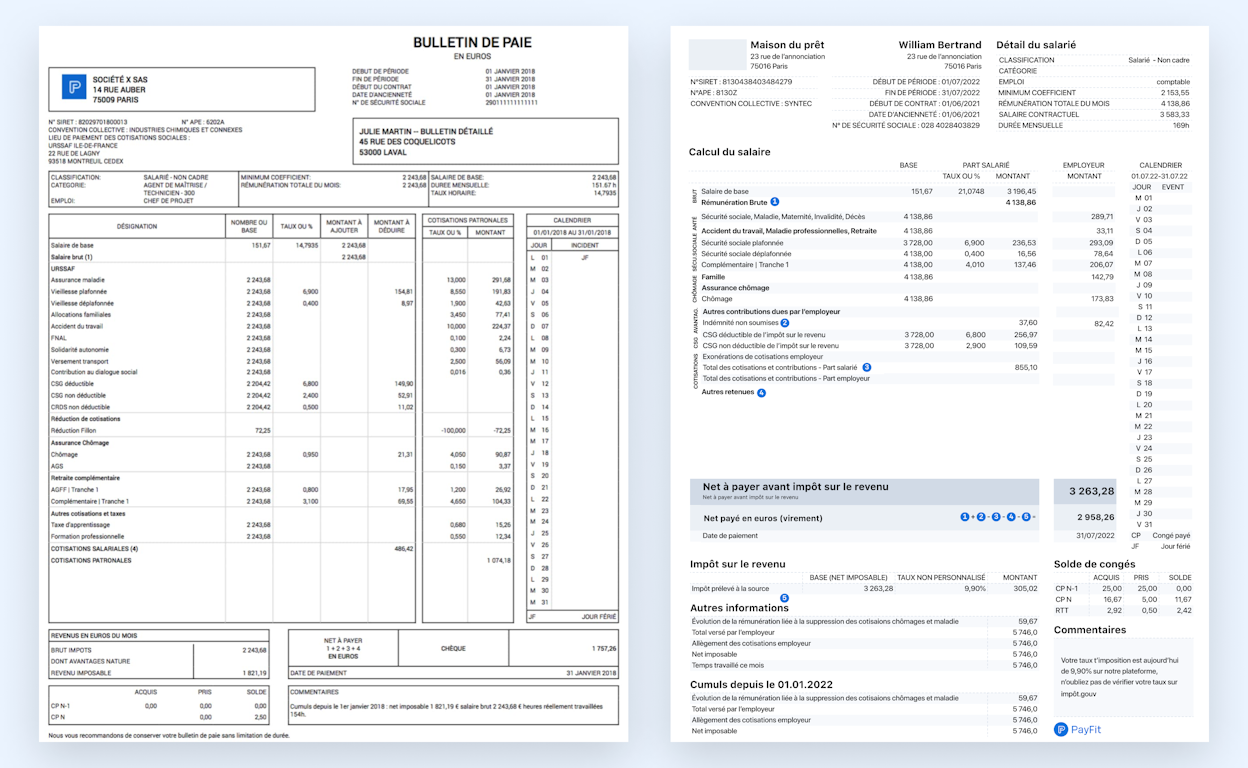Click the "Impôt prélevé à la source" row
This screenshot has height=768, width=1248.
pos(865,589)
